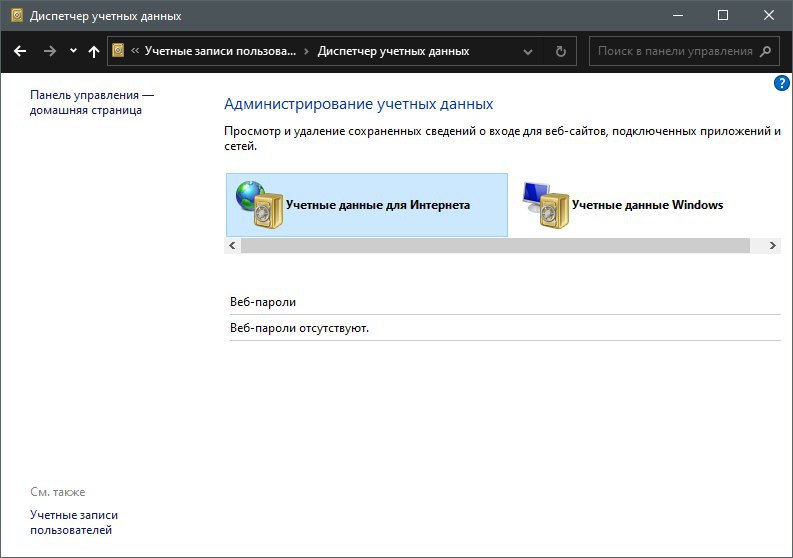
Task: Click the horizontal scrollbar thumb
Action: (x=495, y=245)
